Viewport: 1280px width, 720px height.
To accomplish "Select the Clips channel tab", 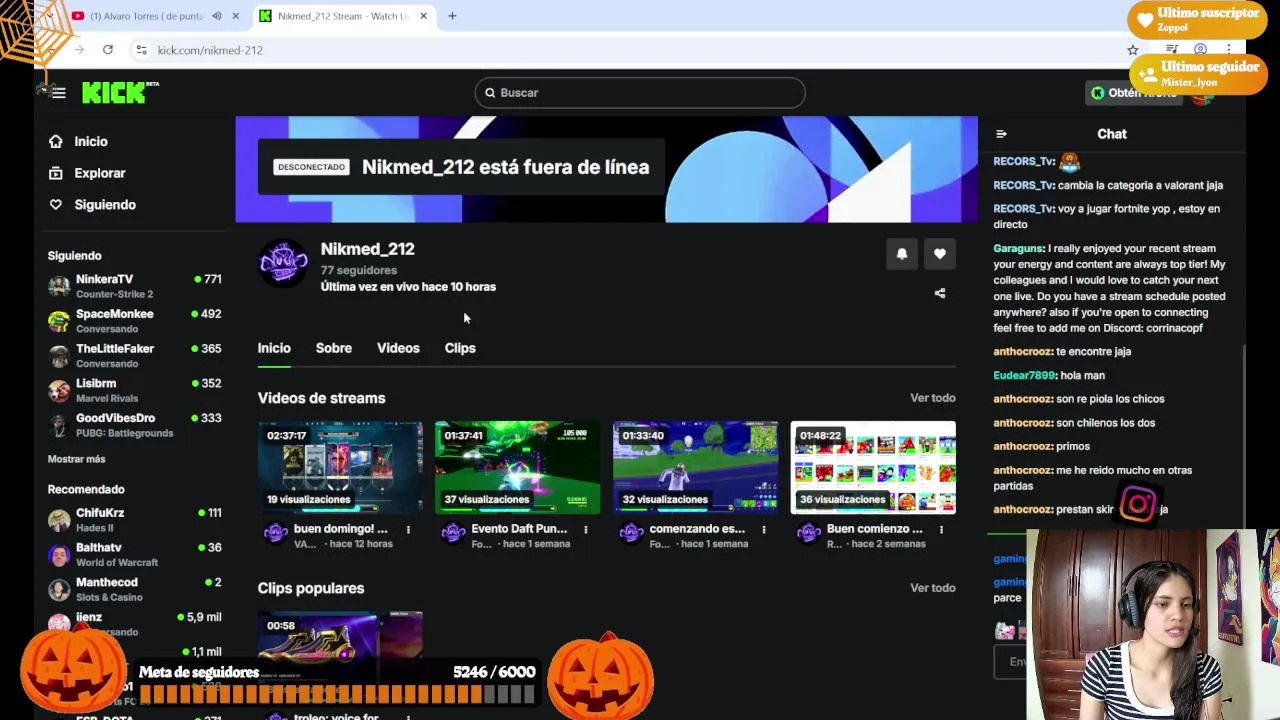I will (x=460, y=348).
